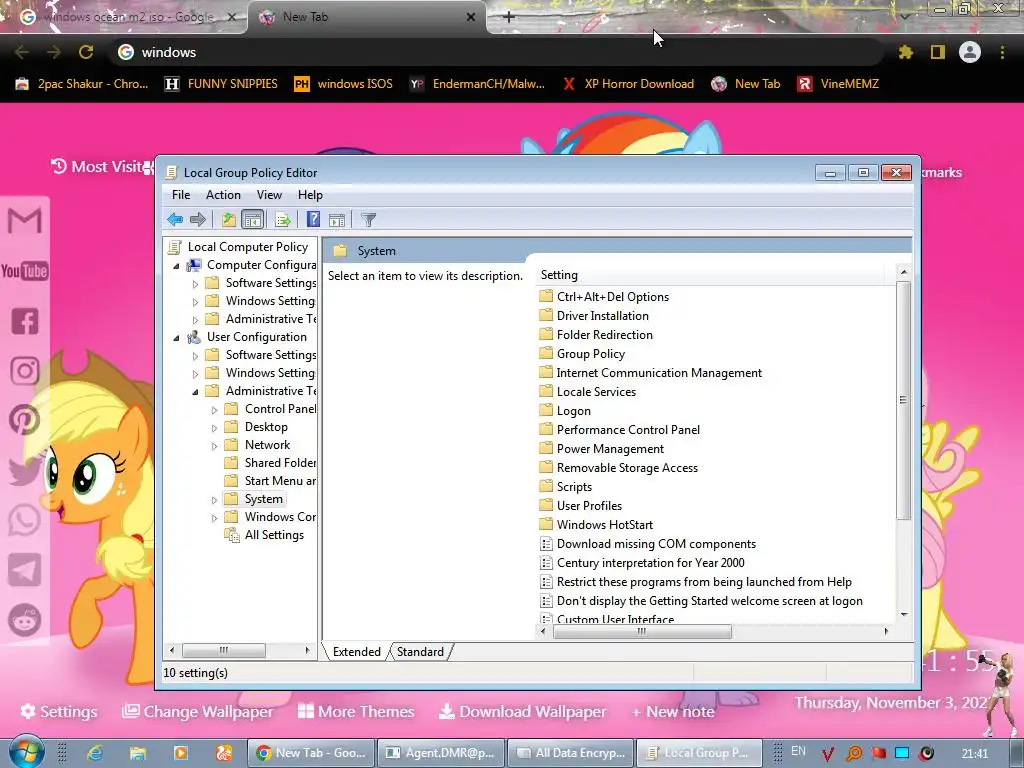
Task: Select the All Settings tree item
Action: pos(264,535)
